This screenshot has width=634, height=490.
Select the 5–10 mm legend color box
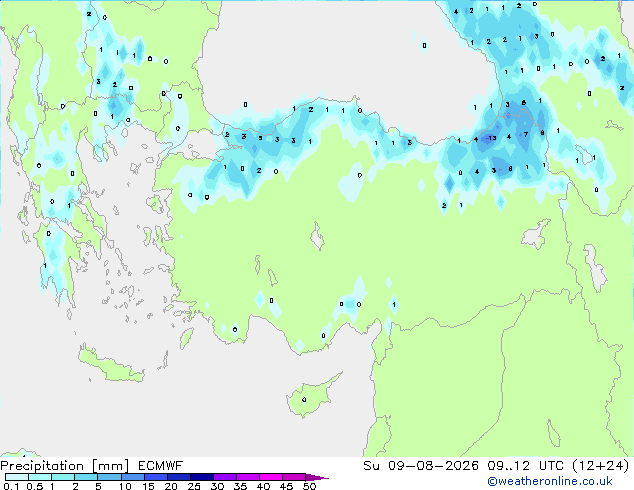point(109,477)
